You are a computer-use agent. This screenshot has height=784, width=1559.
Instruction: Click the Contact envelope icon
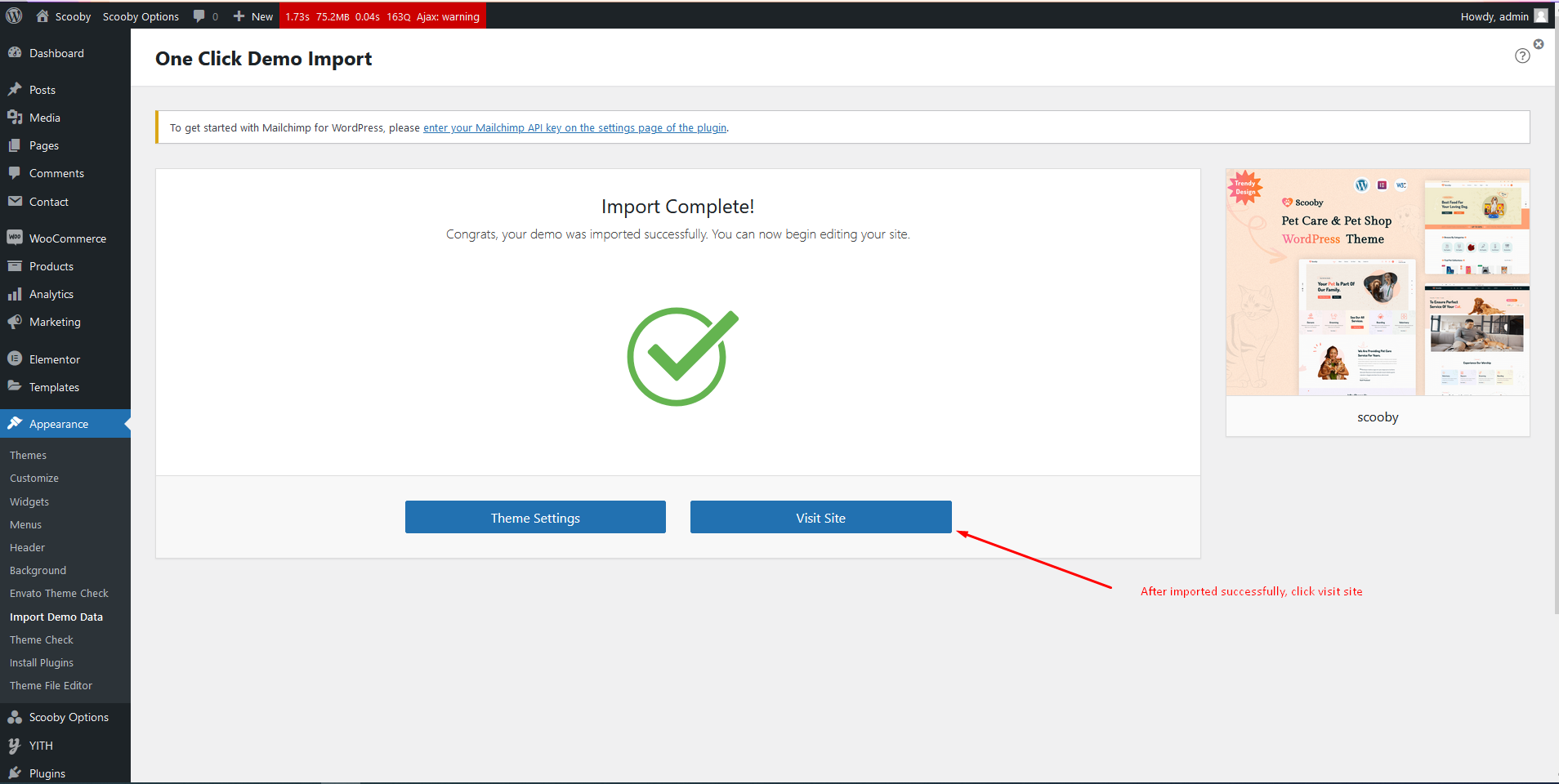(x=15, y=202)
